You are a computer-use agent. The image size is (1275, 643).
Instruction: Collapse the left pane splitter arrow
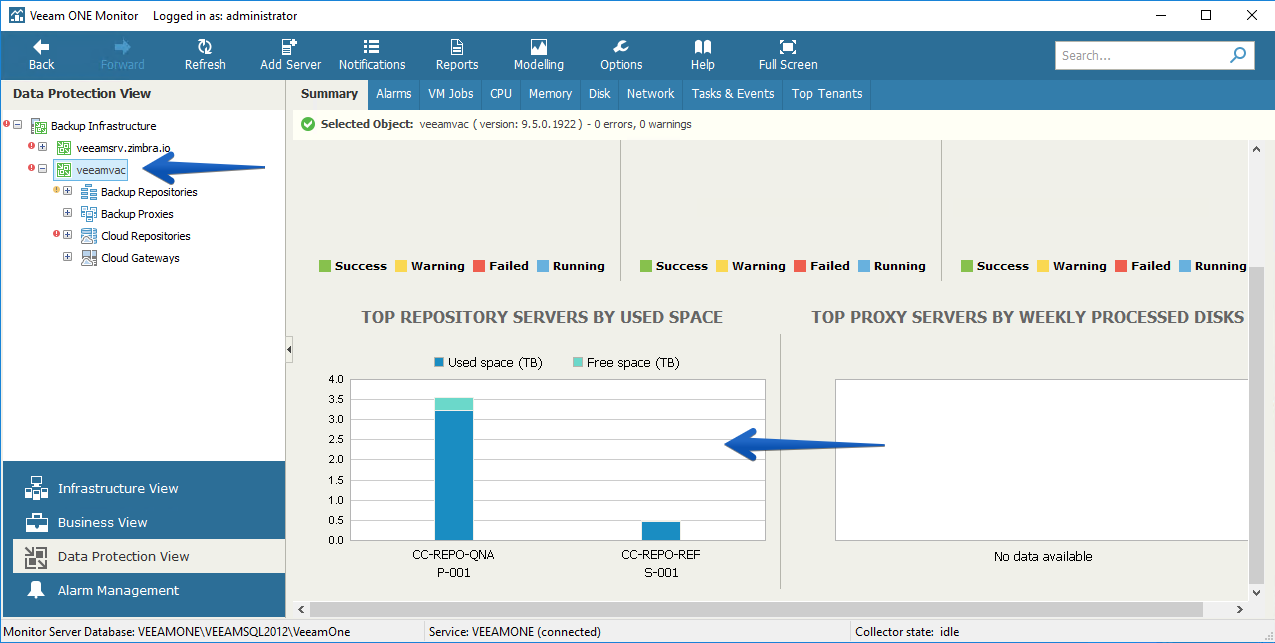pos(289,349)
